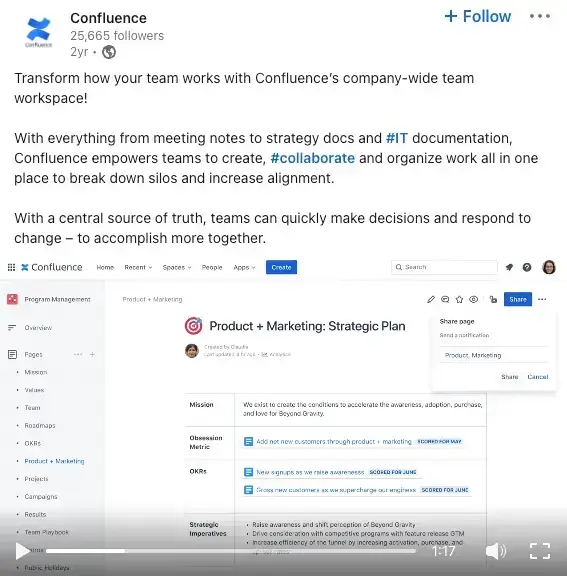
Task: Click the target emoji icon next to the page title
Action: (194, 326)
